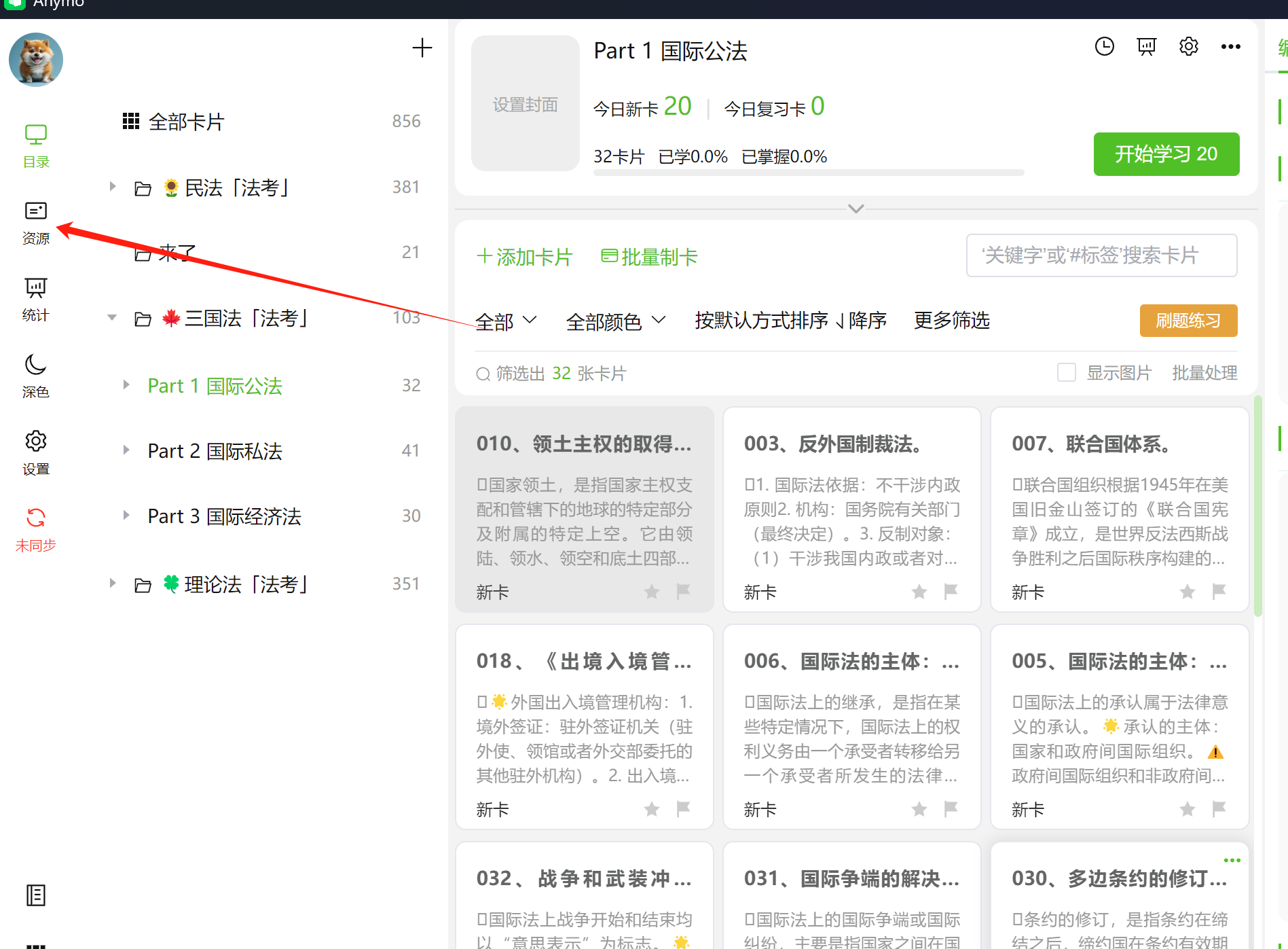Open the more options ellipsis in deck header
Image resolution: width=1288 pixels, height=949 pixels.
[x=1231, y=46]
